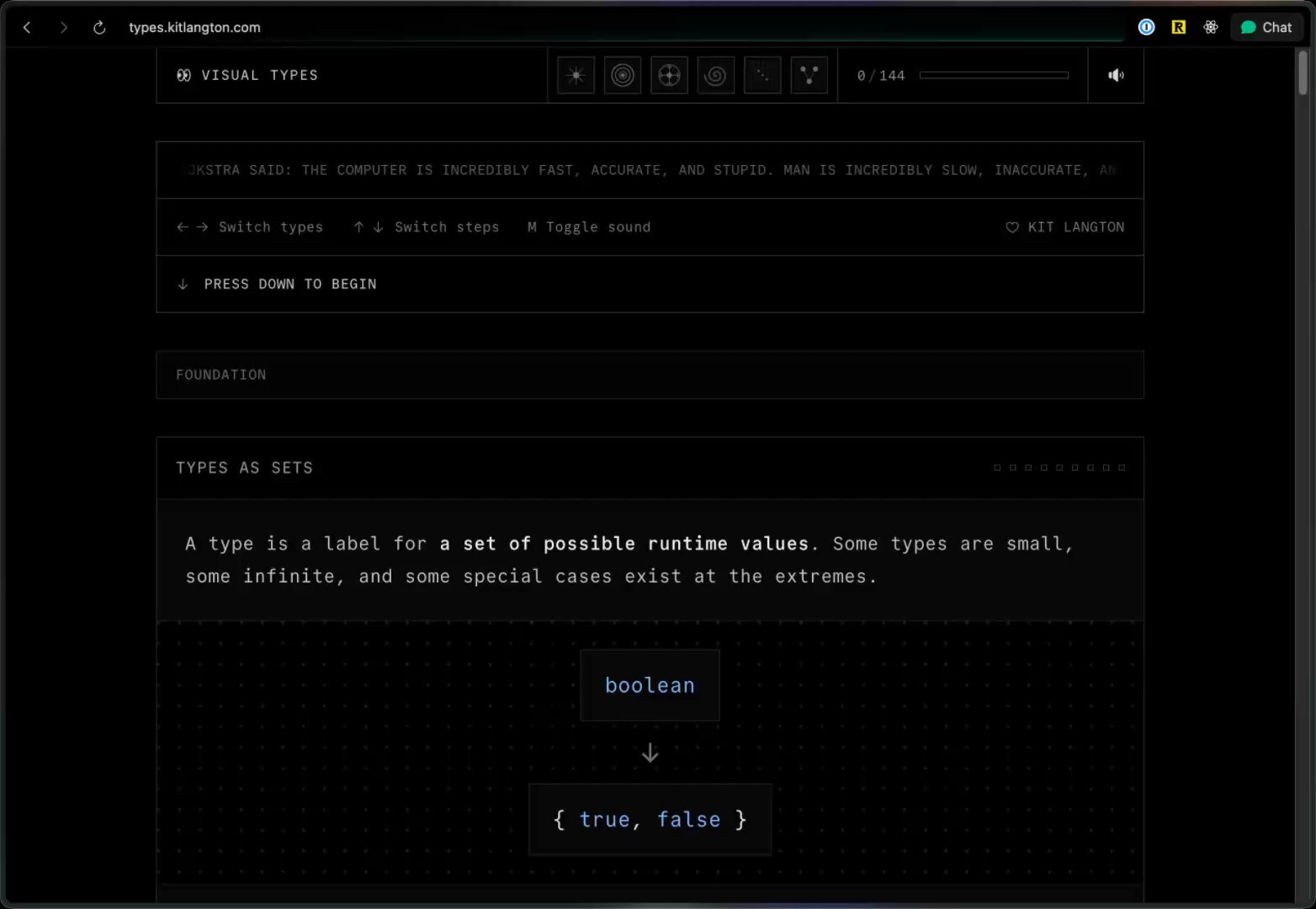
Task: Select the concentric circles visualization icon
Action: (x=622, y=75)
